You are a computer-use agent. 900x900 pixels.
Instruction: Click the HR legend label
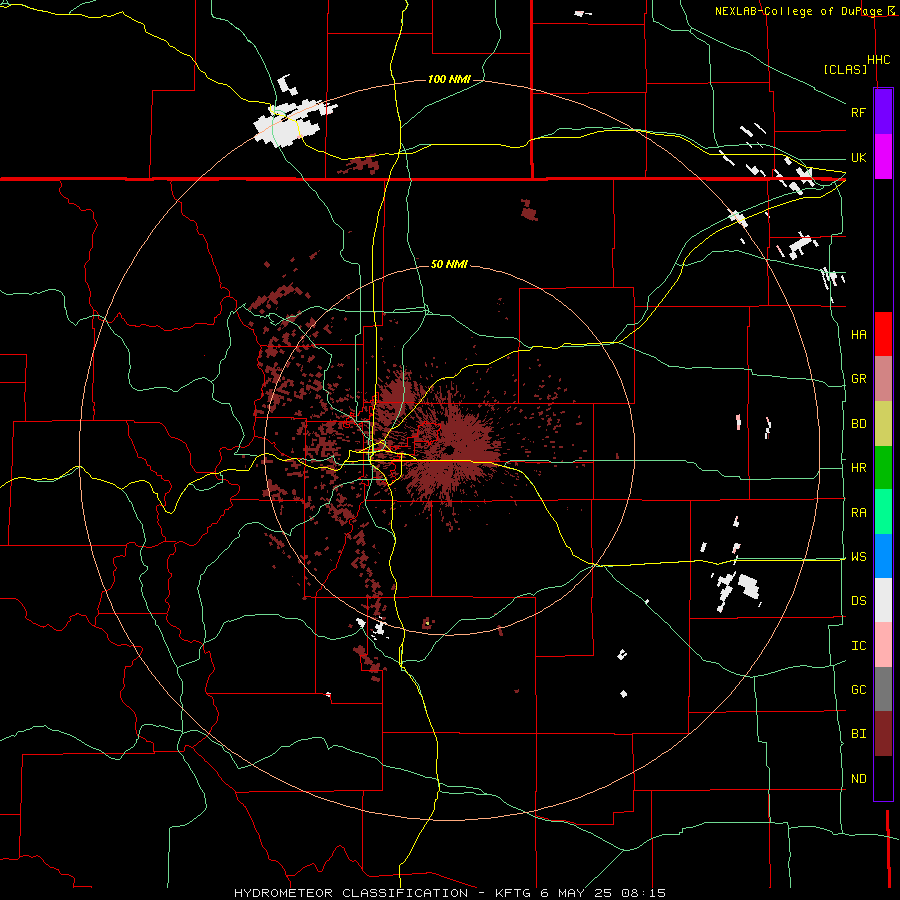click(859, 468)
